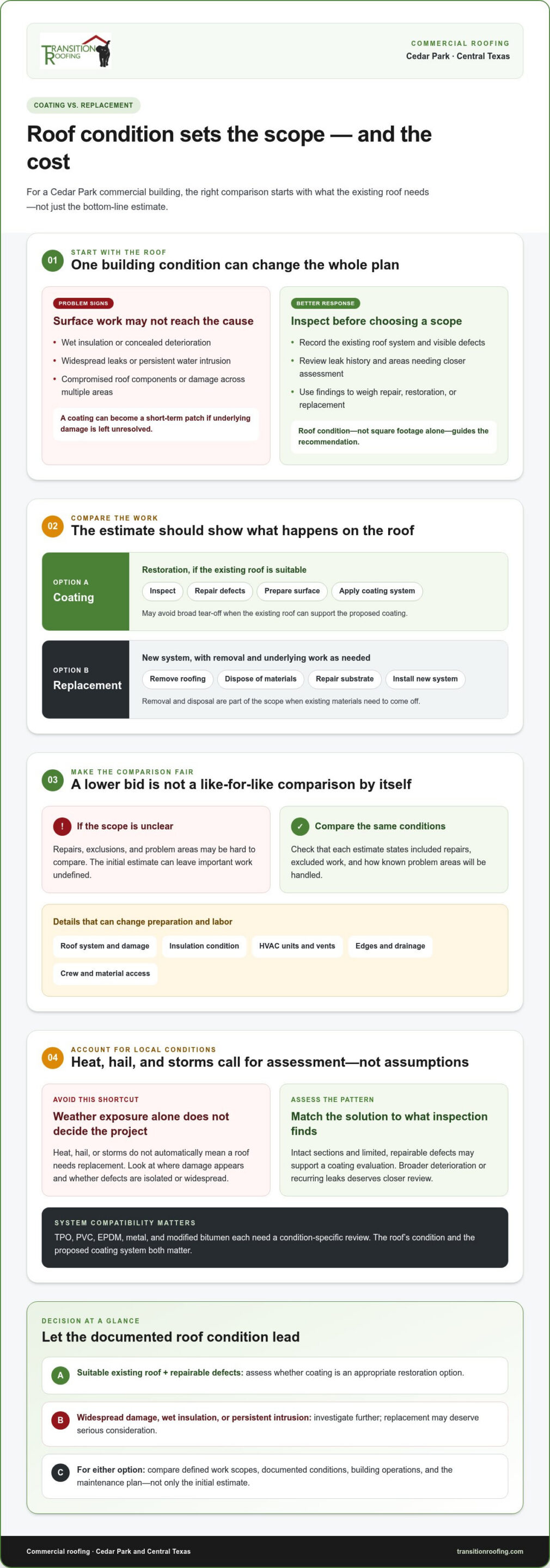This screenshot has height=1568, width=550.
Task: Click the Transition Roofing logo
Action: pos(76,51)
